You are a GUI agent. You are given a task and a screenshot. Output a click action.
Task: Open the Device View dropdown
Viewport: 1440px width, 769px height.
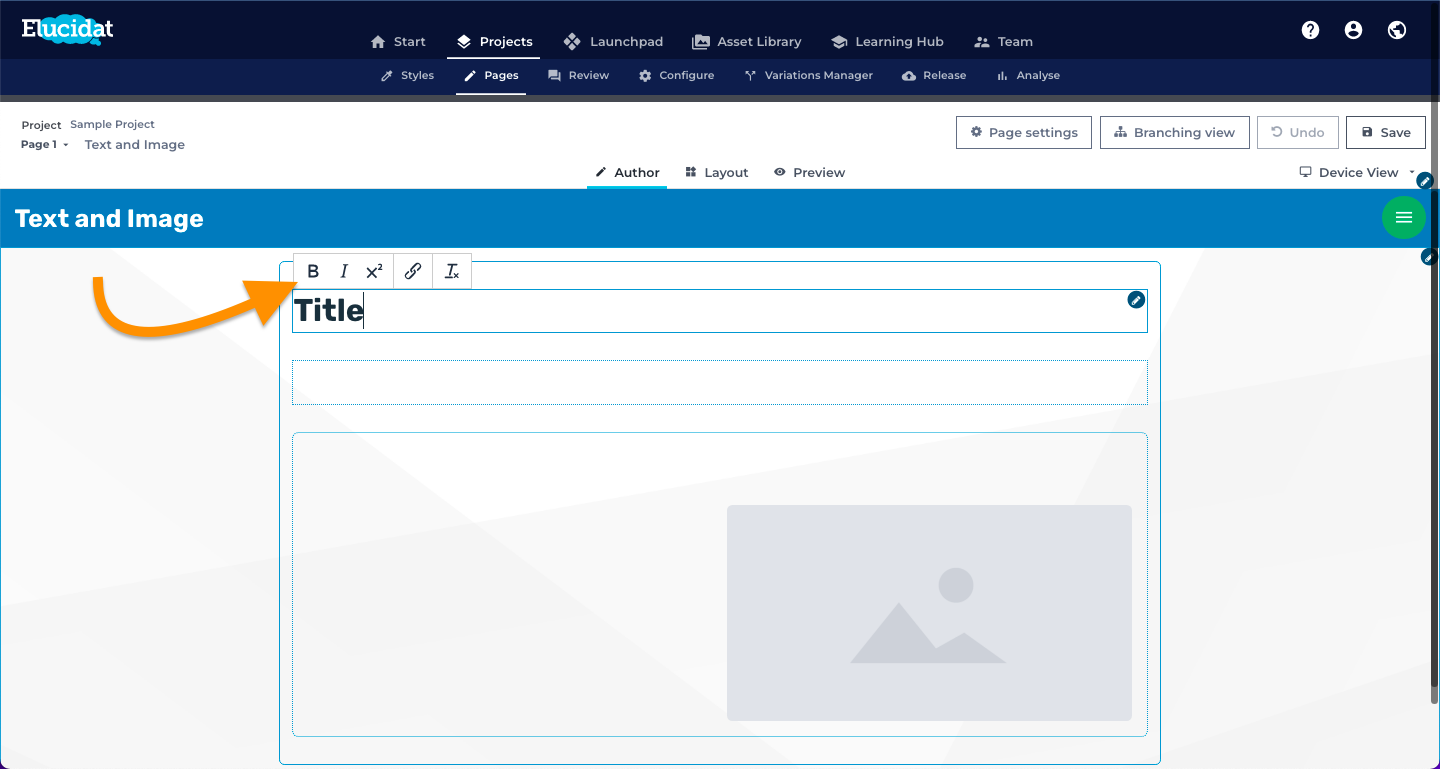[1358, 172]
